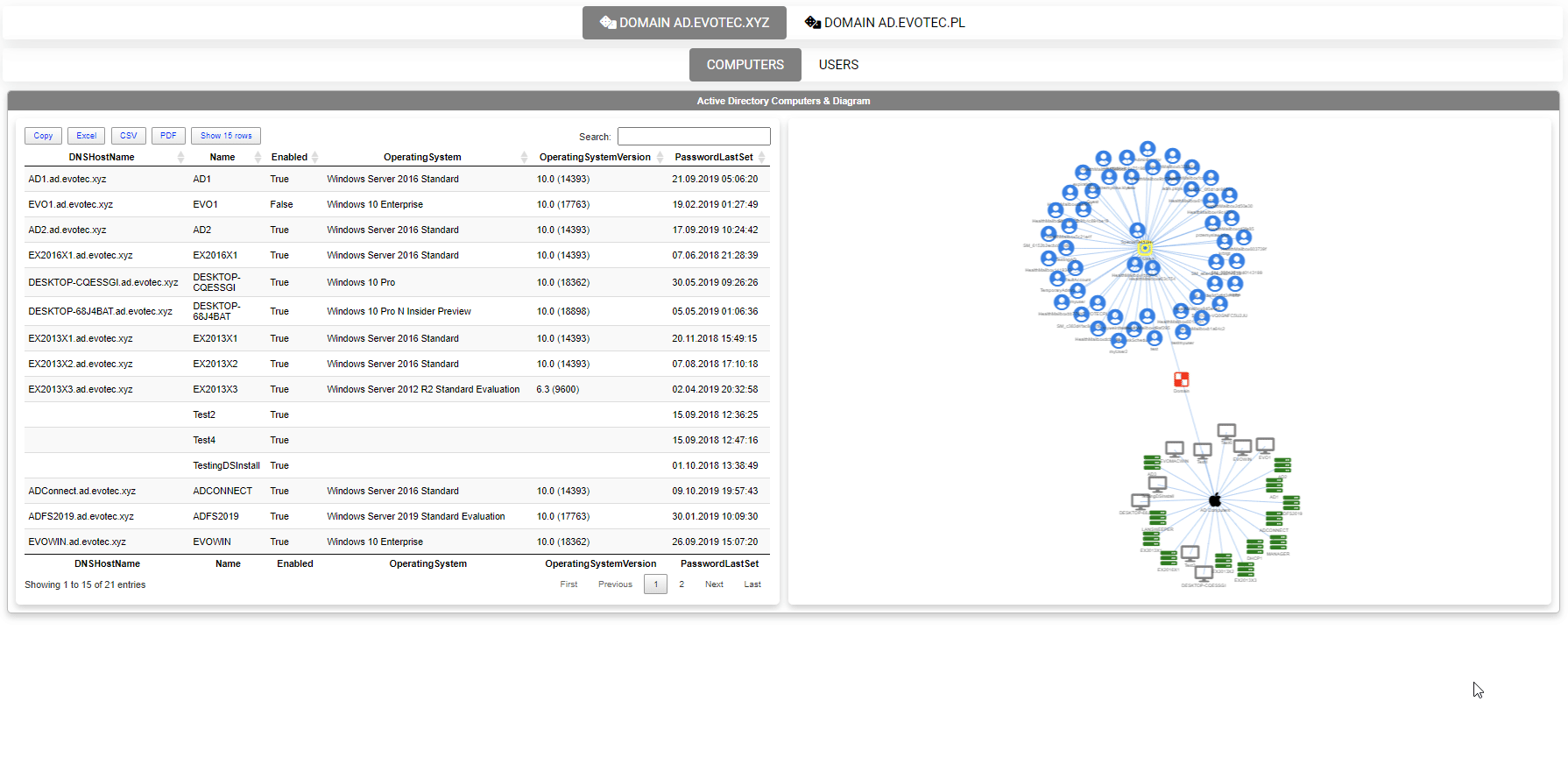
Task: Click the EVO1 computer icon in diagram
Action: point(1265,446)
